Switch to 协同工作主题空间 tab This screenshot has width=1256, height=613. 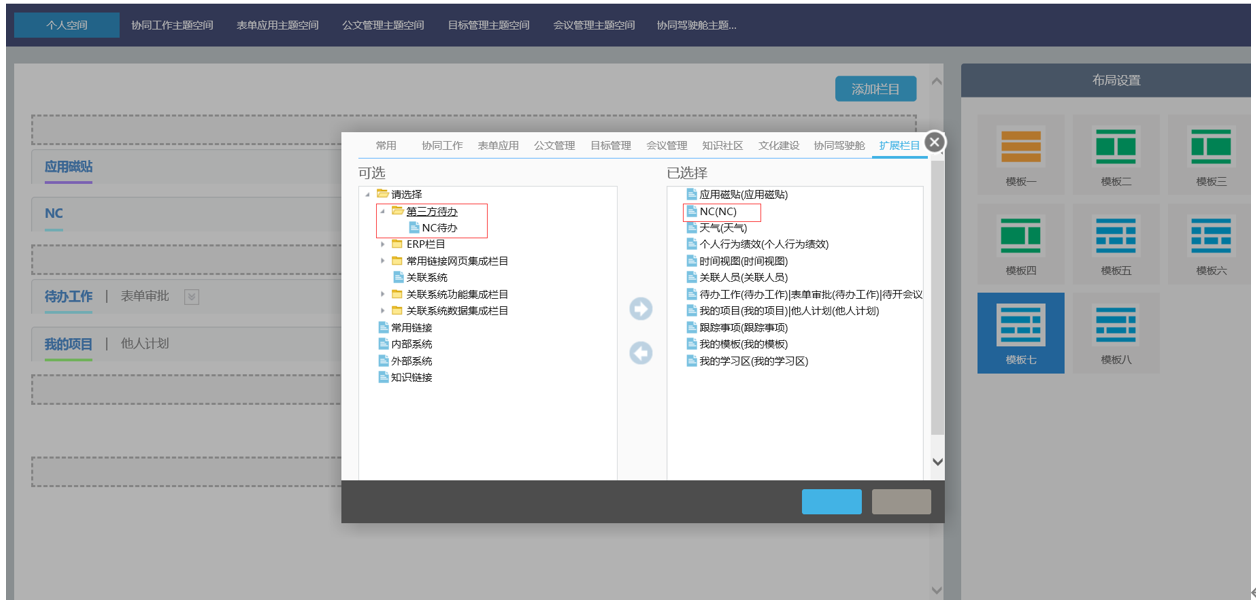pos(172,25)
